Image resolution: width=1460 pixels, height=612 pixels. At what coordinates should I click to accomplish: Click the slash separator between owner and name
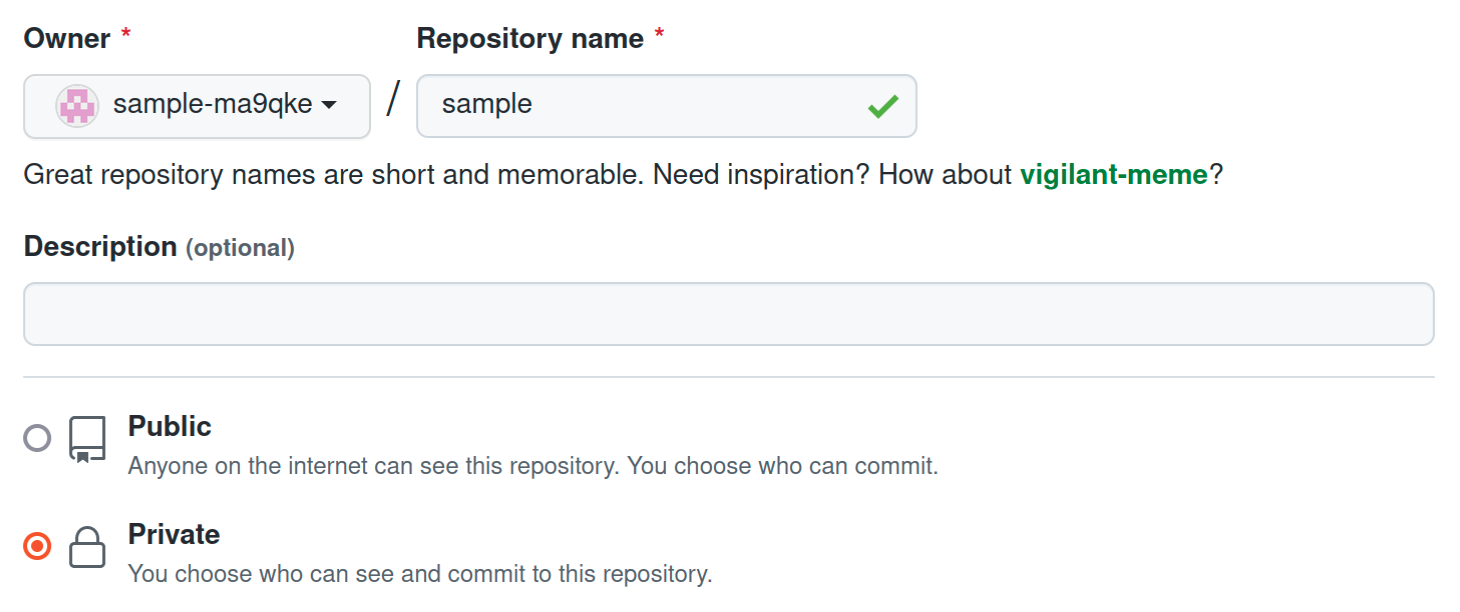coord(393,101)
